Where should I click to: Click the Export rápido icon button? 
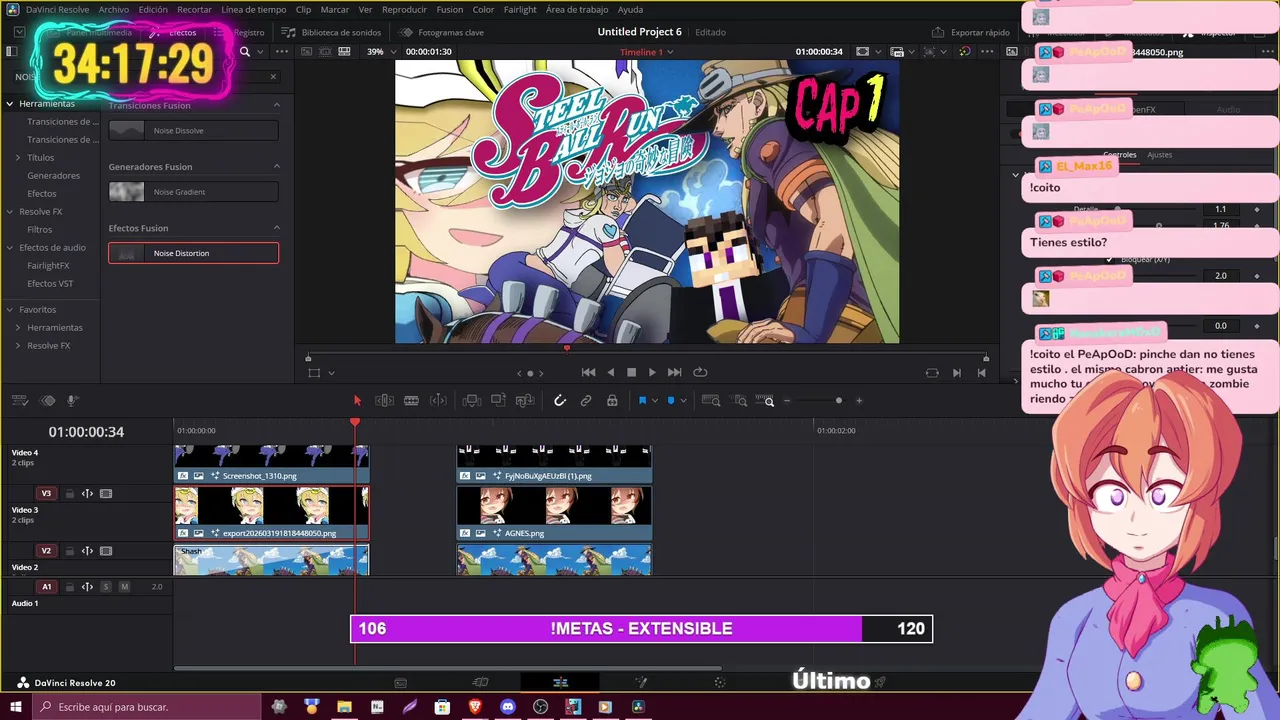click(971, 32)
